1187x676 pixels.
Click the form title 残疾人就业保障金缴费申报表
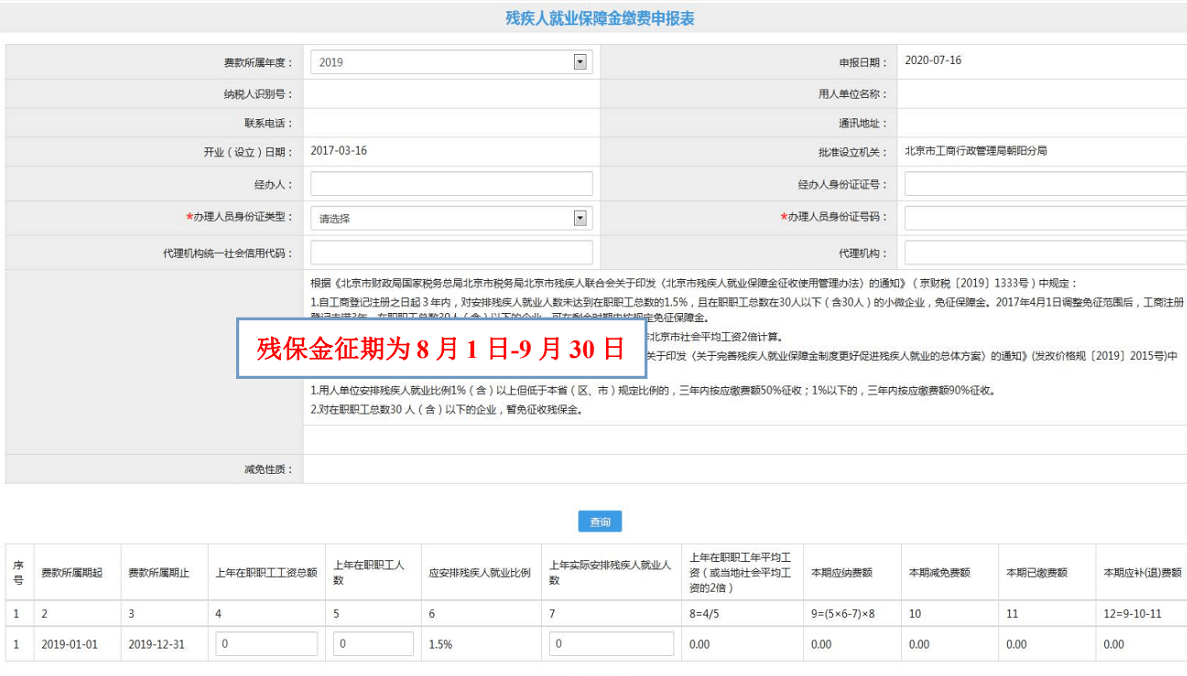(x=600, y=18)
